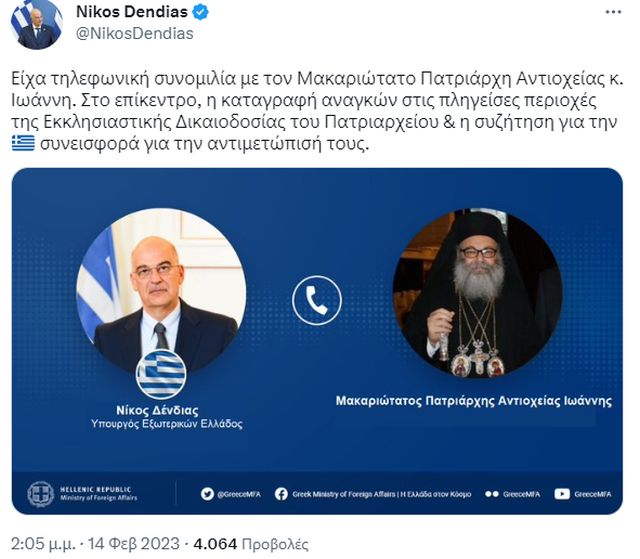
Task: Click the phone call icon in image
Action: click(317, 300)
